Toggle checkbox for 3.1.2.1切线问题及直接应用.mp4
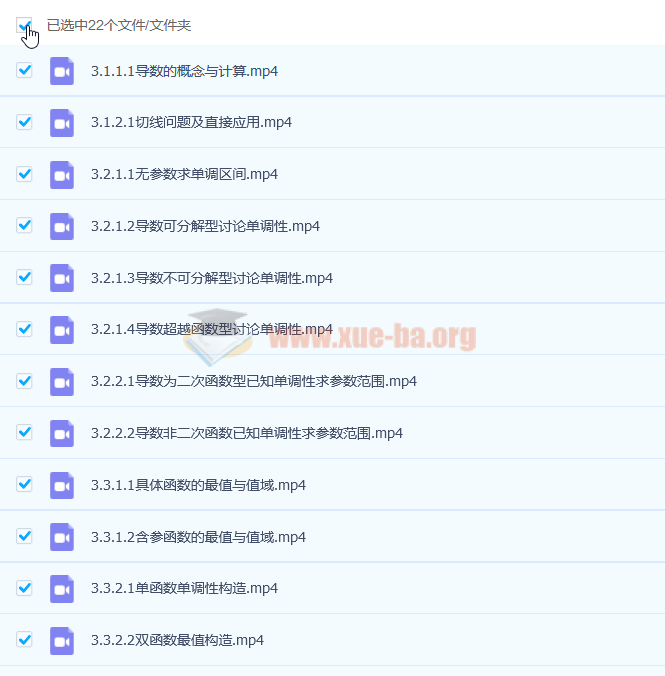 (24, 122)
